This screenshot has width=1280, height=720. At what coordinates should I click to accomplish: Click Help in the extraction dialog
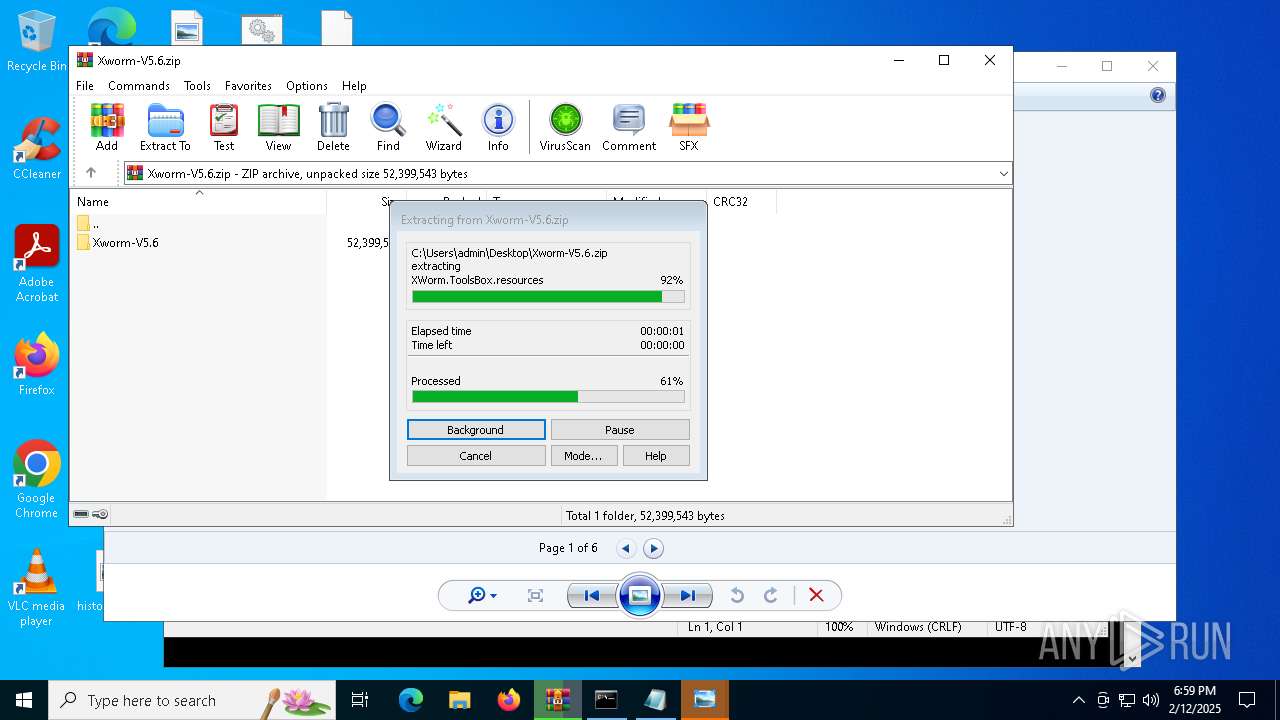point(656,456)
